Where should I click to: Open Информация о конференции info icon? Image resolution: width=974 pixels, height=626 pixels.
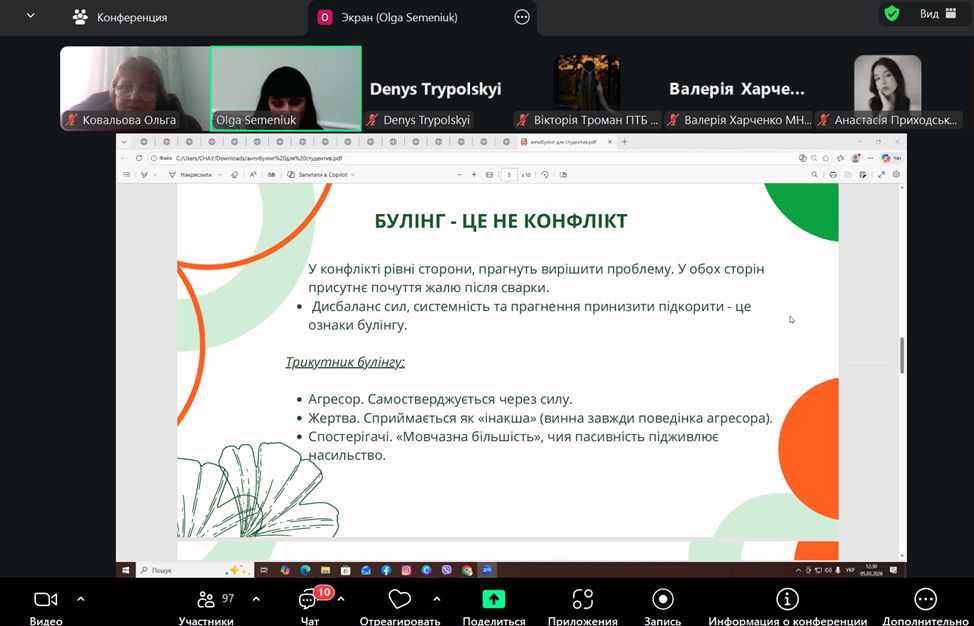787,600
